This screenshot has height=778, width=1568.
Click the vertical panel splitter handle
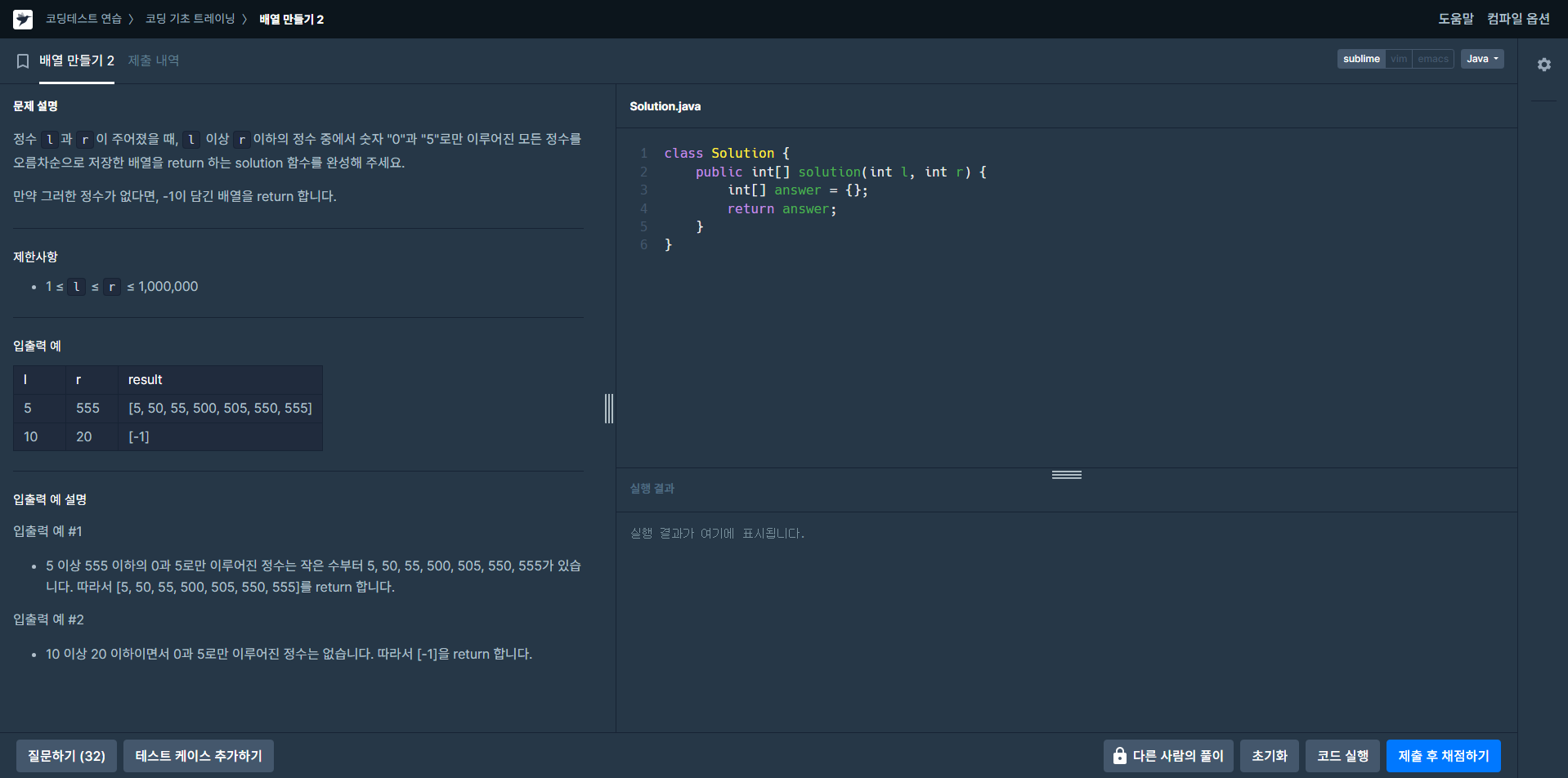point(609,409)
